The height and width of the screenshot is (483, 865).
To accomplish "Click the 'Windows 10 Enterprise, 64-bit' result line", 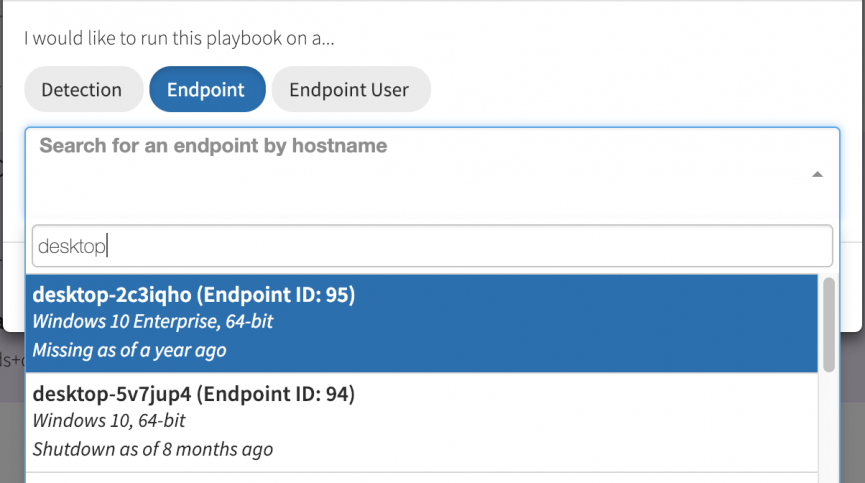I will coord(153,322).
